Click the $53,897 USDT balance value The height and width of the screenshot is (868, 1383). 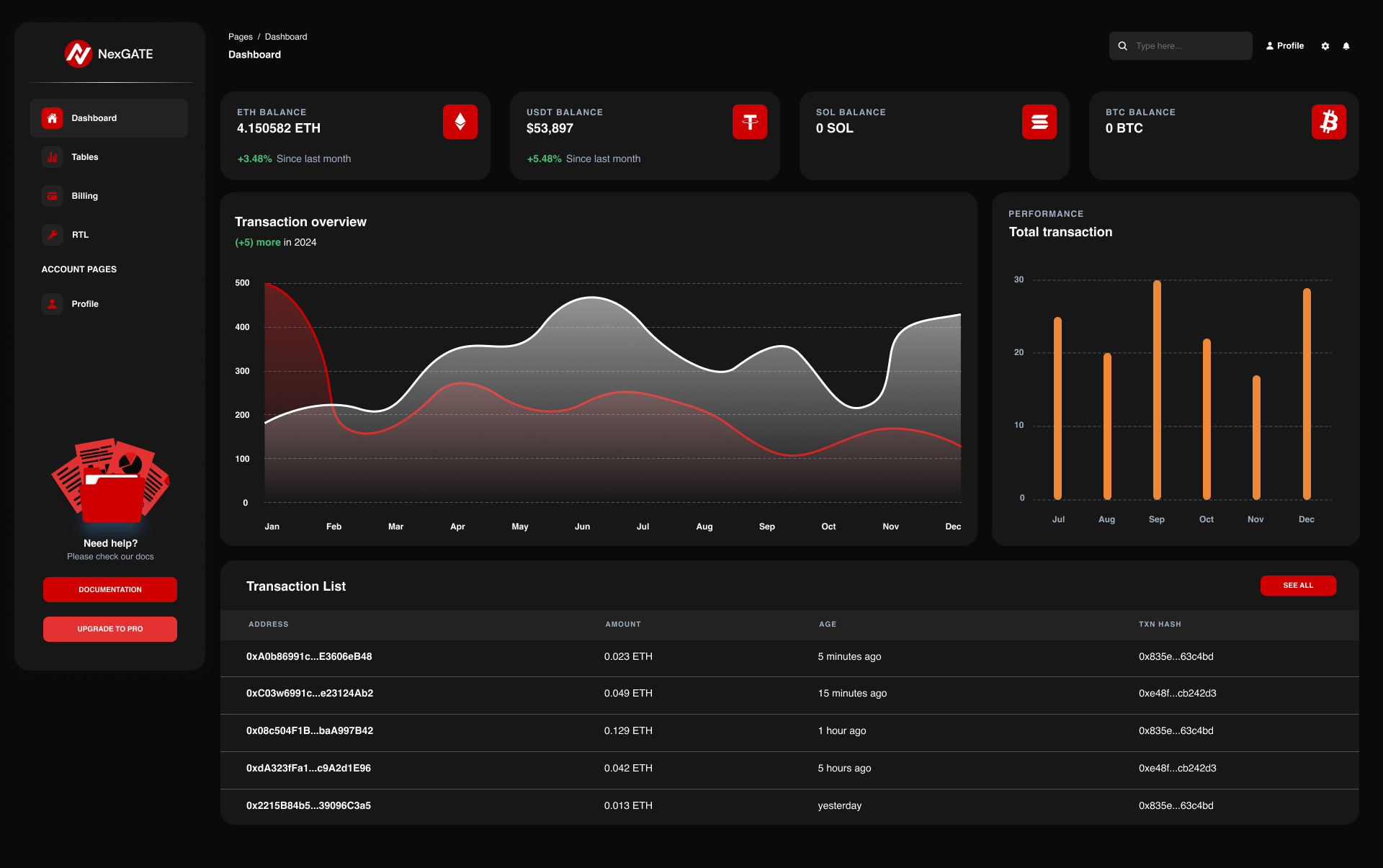tap(550, 128)
